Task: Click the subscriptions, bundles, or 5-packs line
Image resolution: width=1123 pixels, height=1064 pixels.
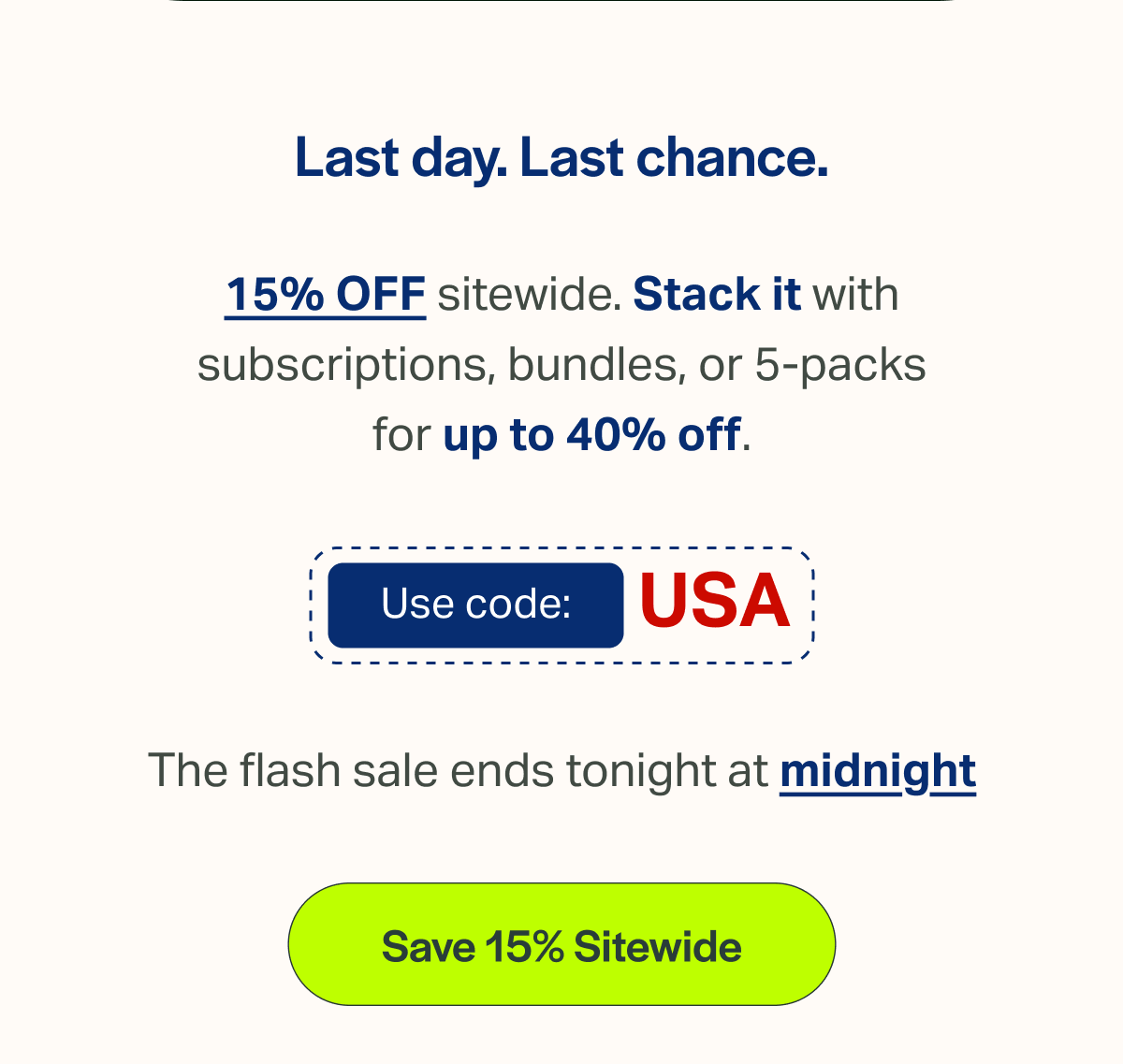Action: (x=561, y=364)
